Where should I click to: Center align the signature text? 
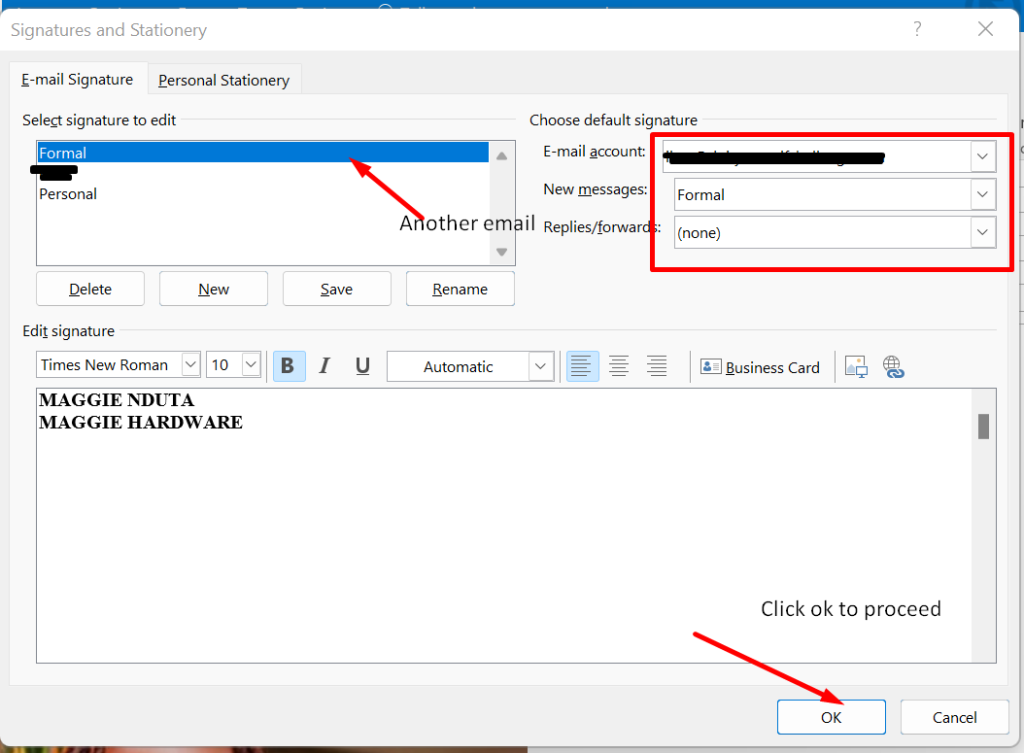pos(618,366)
